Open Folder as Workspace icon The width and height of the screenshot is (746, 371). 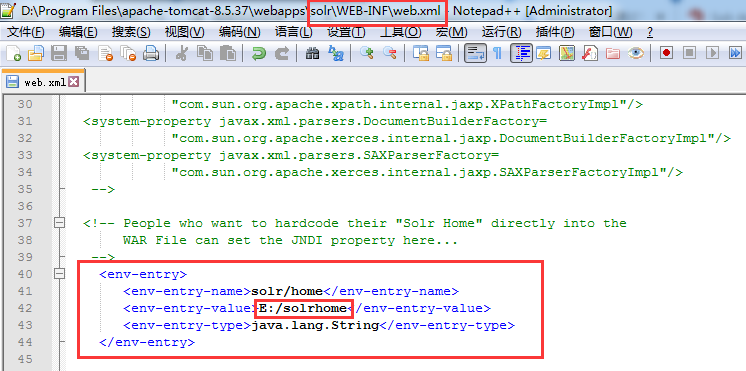pos(613,53)
